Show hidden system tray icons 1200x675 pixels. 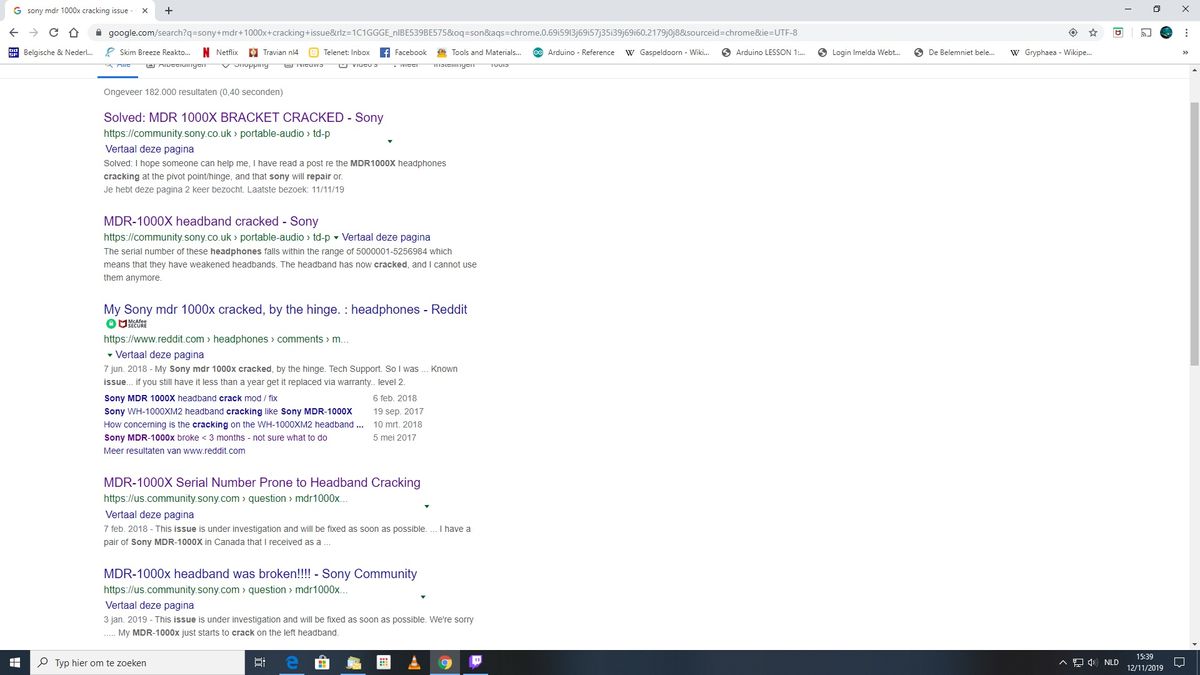1063,662
